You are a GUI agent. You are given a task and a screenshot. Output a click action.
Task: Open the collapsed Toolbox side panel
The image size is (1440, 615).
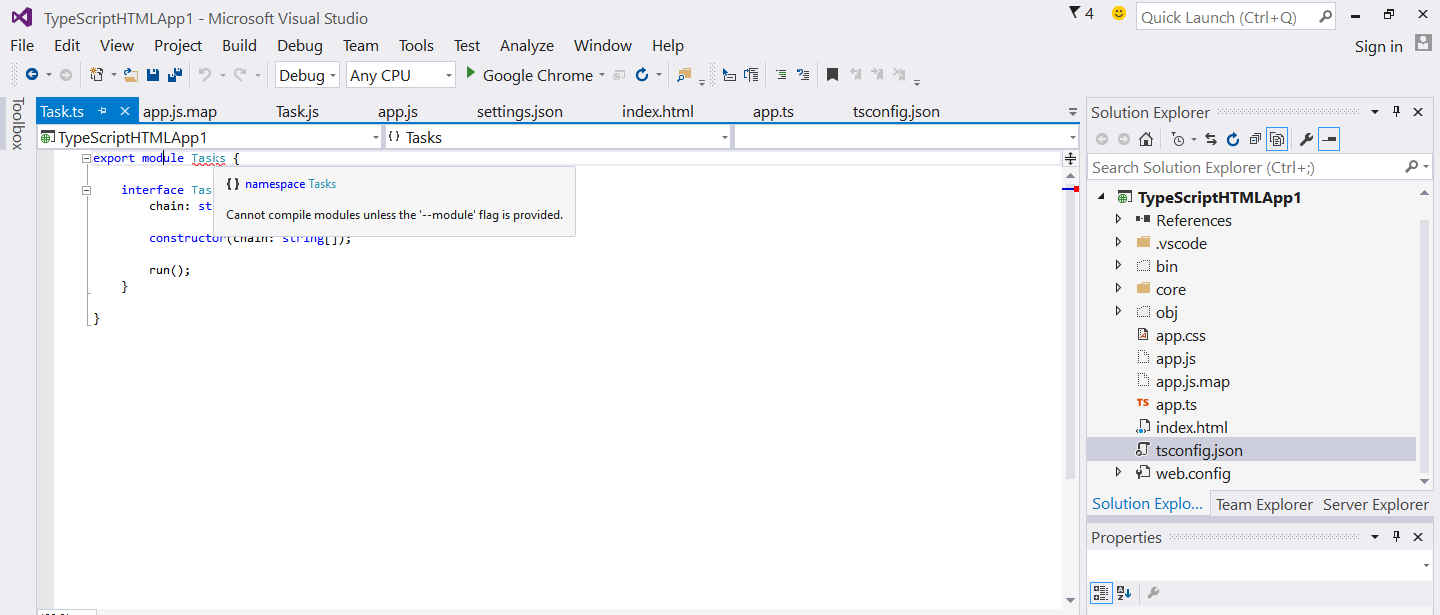point(16,124)
